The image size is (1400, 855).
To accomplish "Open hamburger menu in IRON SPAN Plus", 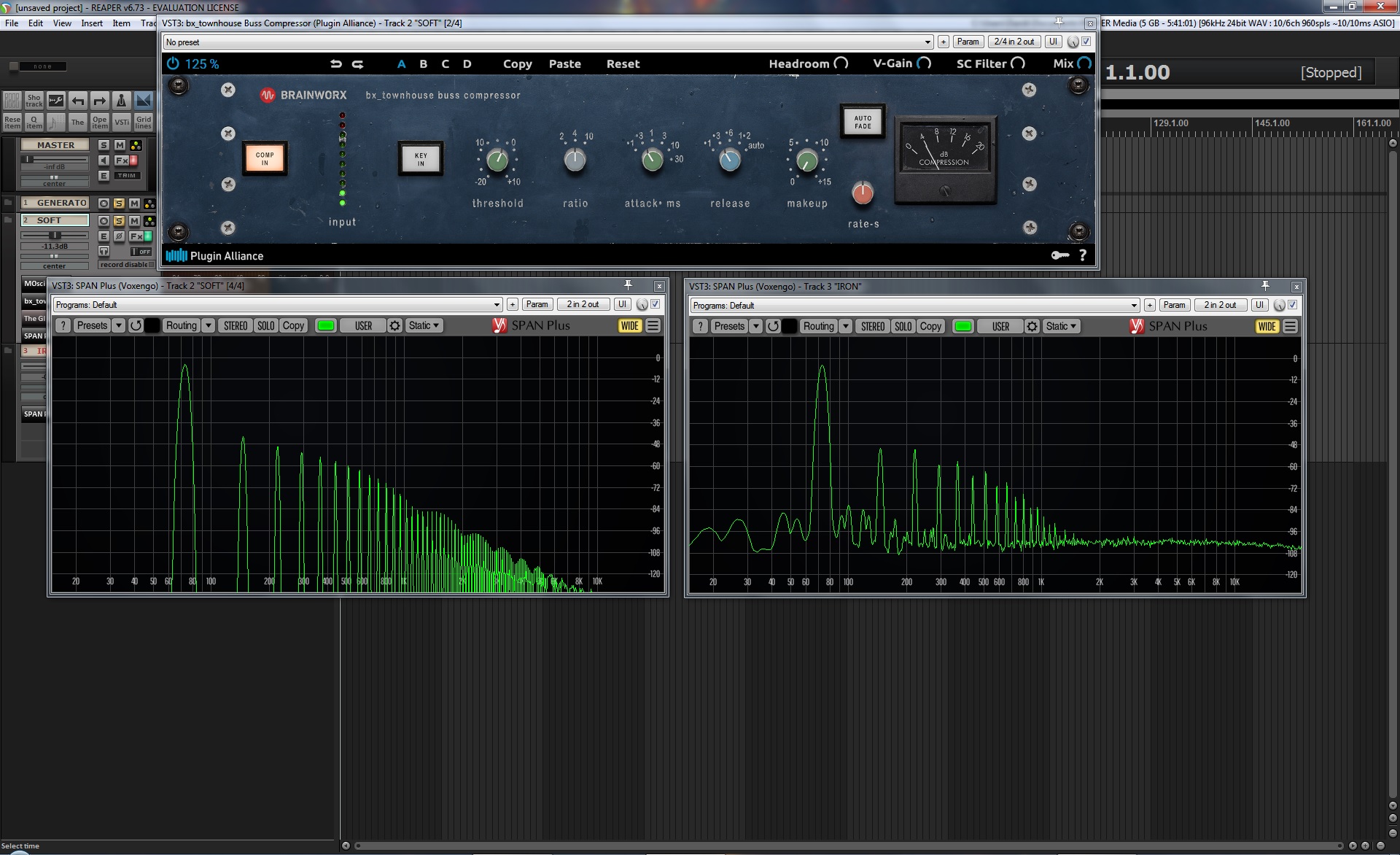I will [x=1290, y=327].
